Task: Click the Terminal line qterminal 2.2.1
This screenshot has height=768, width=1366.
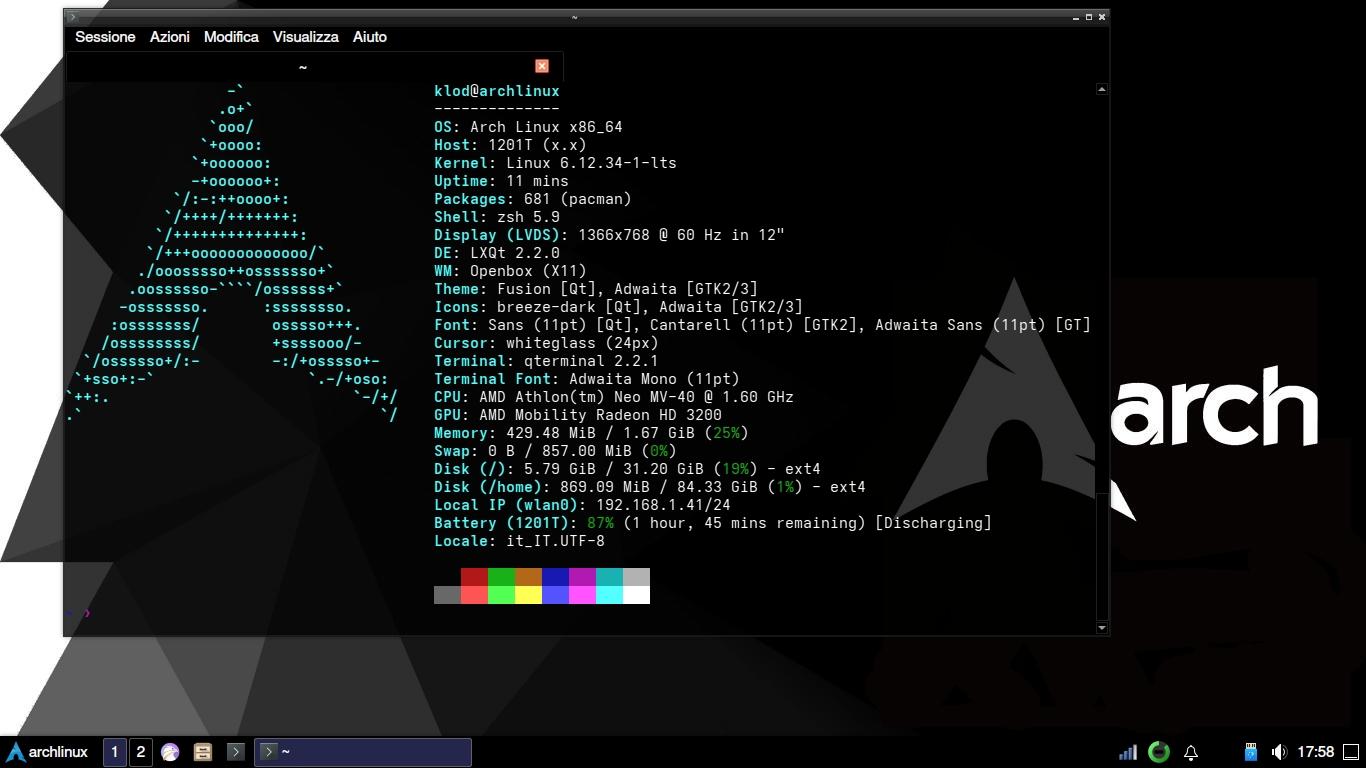Action: pos(546,361)
